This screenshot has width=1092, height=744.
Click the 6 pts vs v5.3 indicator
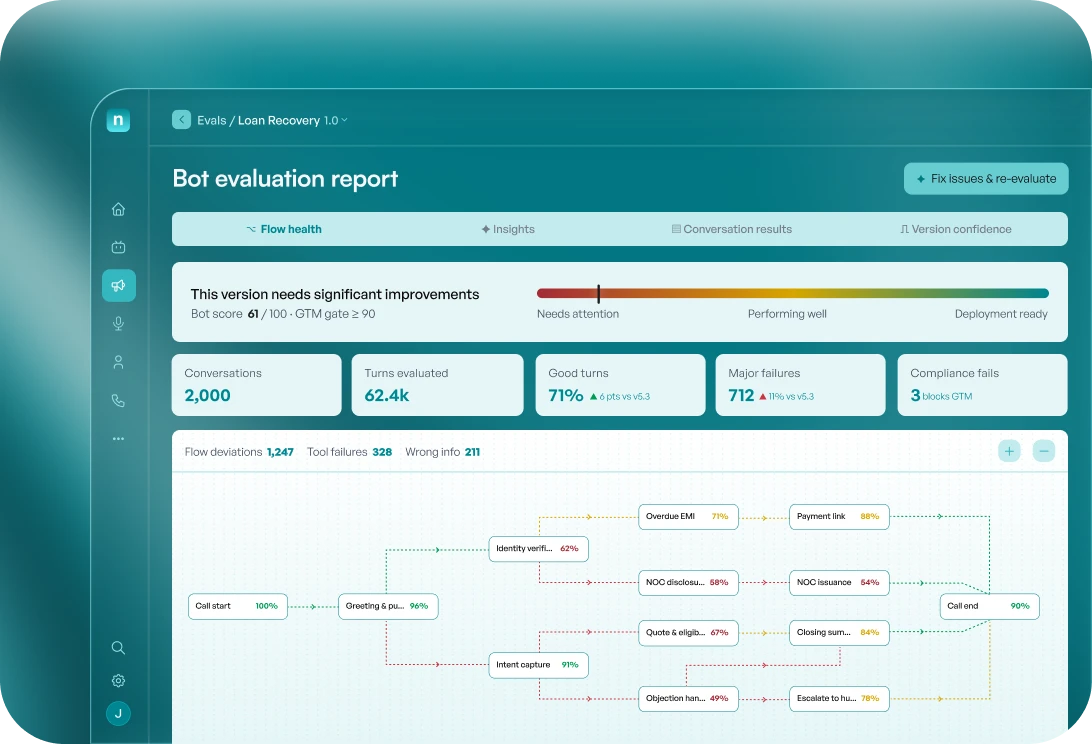click(620, 396)
